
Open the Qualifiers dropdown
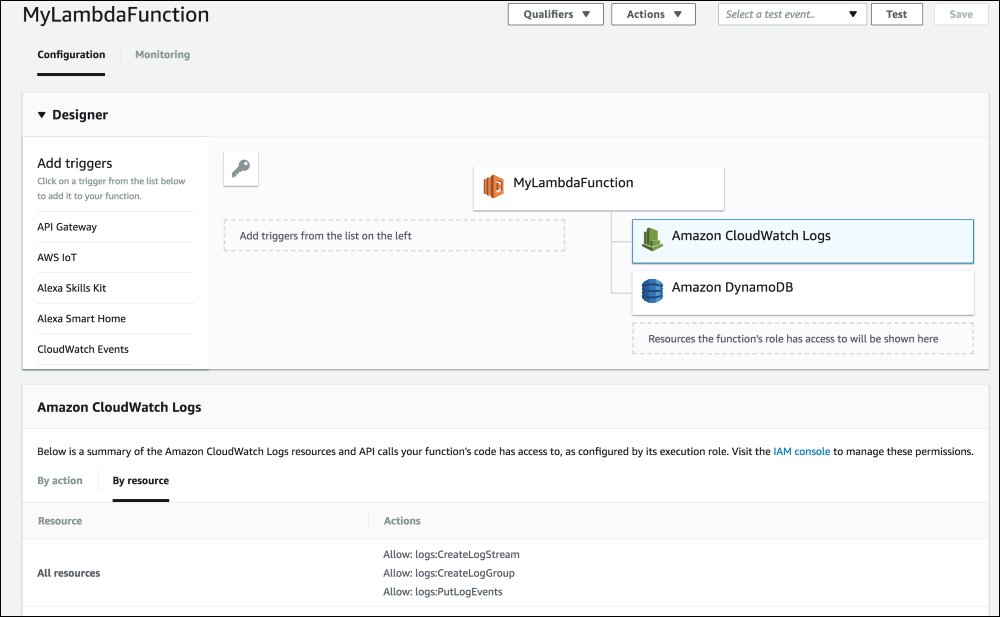555,14
